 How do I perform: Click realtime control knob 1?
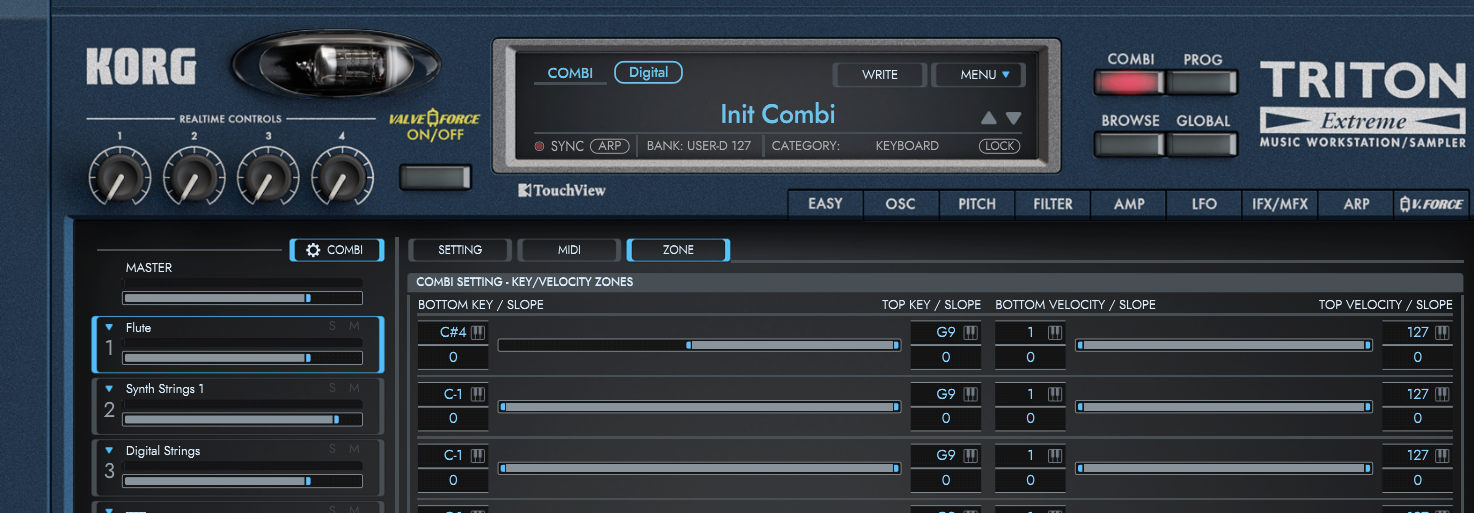pos(119,177)
